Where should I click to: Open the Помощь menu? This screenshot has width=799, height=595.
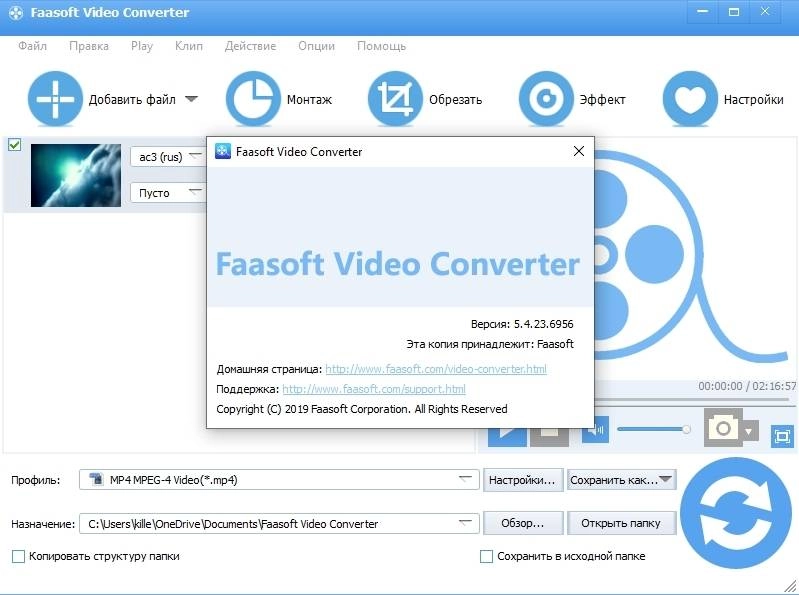click(382, 46)
